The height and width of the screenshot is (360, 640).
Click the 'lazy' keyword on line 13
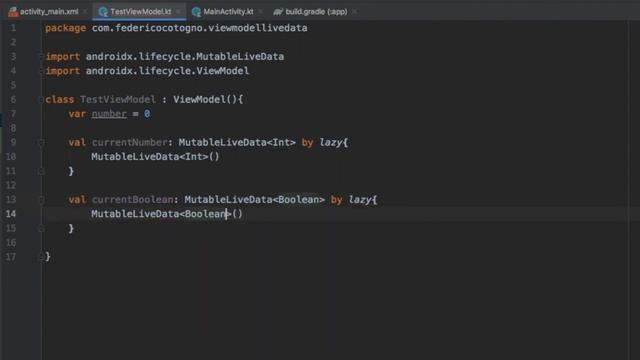pyautogui.click(x=360, y=200)
